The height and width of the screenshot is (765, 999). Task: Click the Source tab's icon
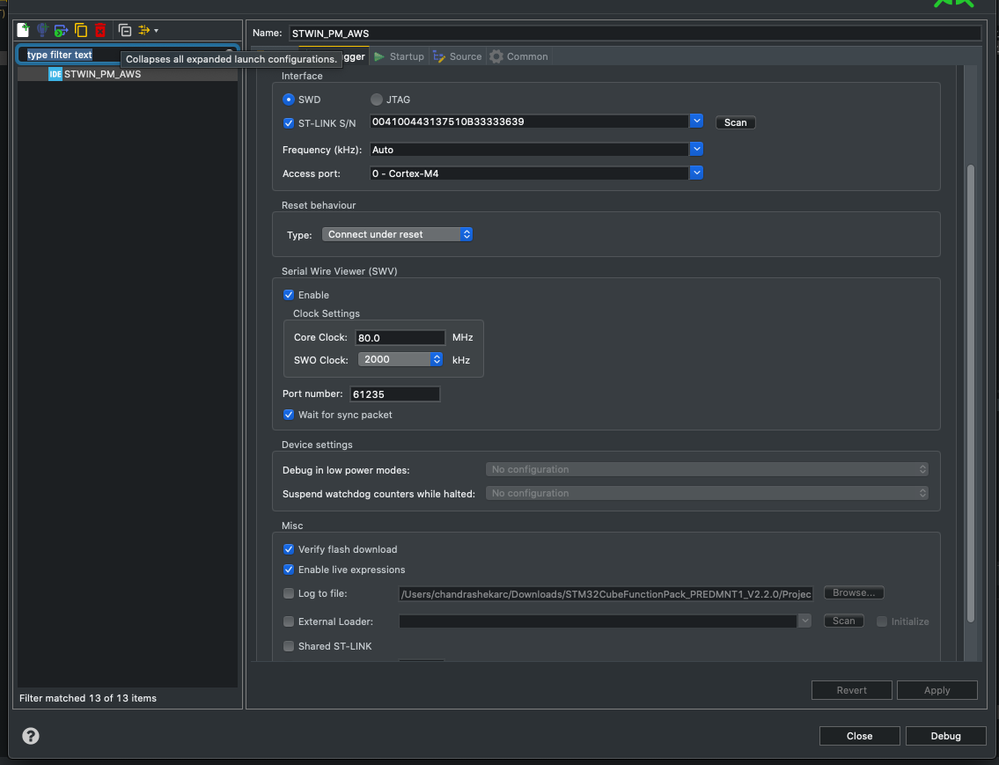point(439,57)
